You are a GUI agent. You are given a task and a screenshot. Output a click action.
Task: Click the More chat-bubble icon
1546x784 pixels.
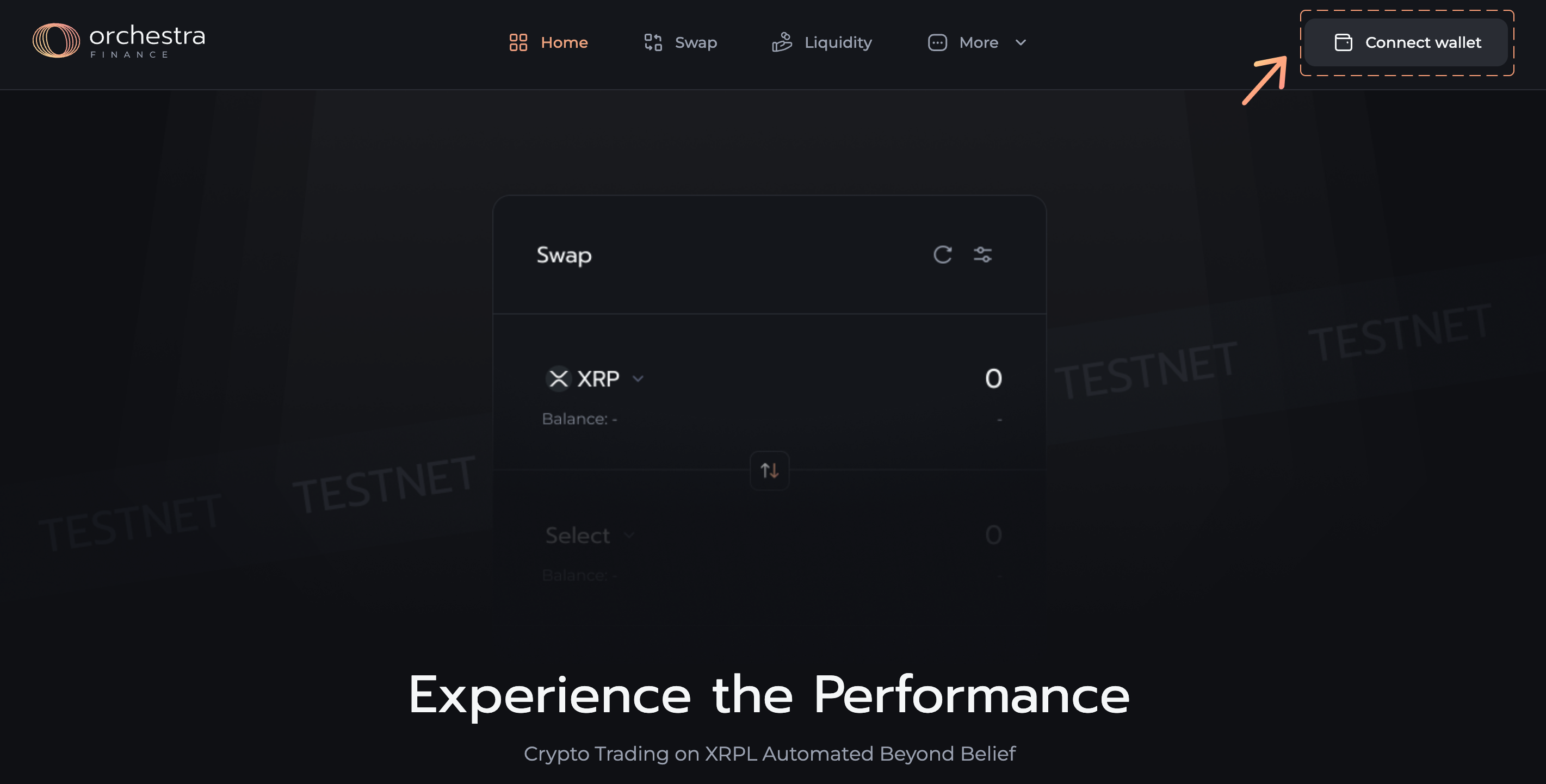point(937,42)
